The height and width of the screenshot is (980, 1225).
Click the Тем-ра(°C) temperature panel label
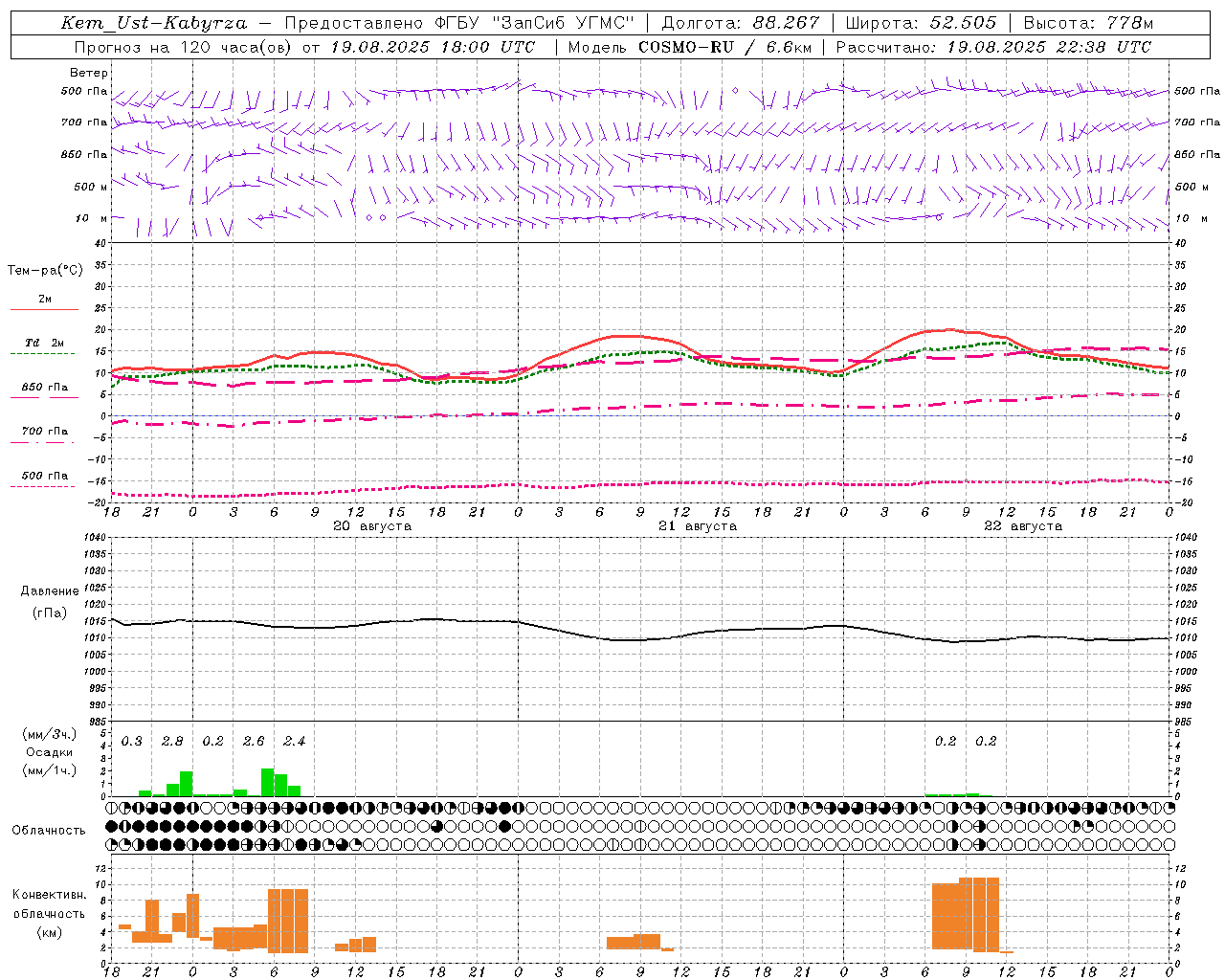tap(45, 271)
